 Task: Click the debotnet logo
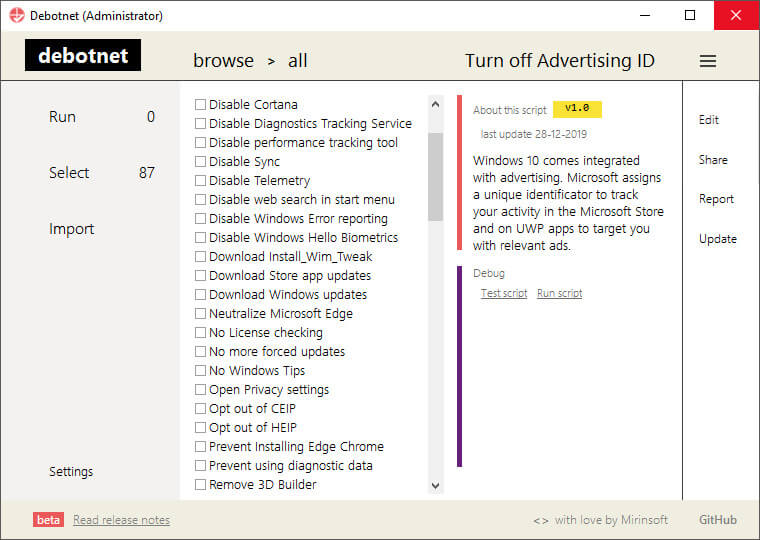click(x=83, y=55)
